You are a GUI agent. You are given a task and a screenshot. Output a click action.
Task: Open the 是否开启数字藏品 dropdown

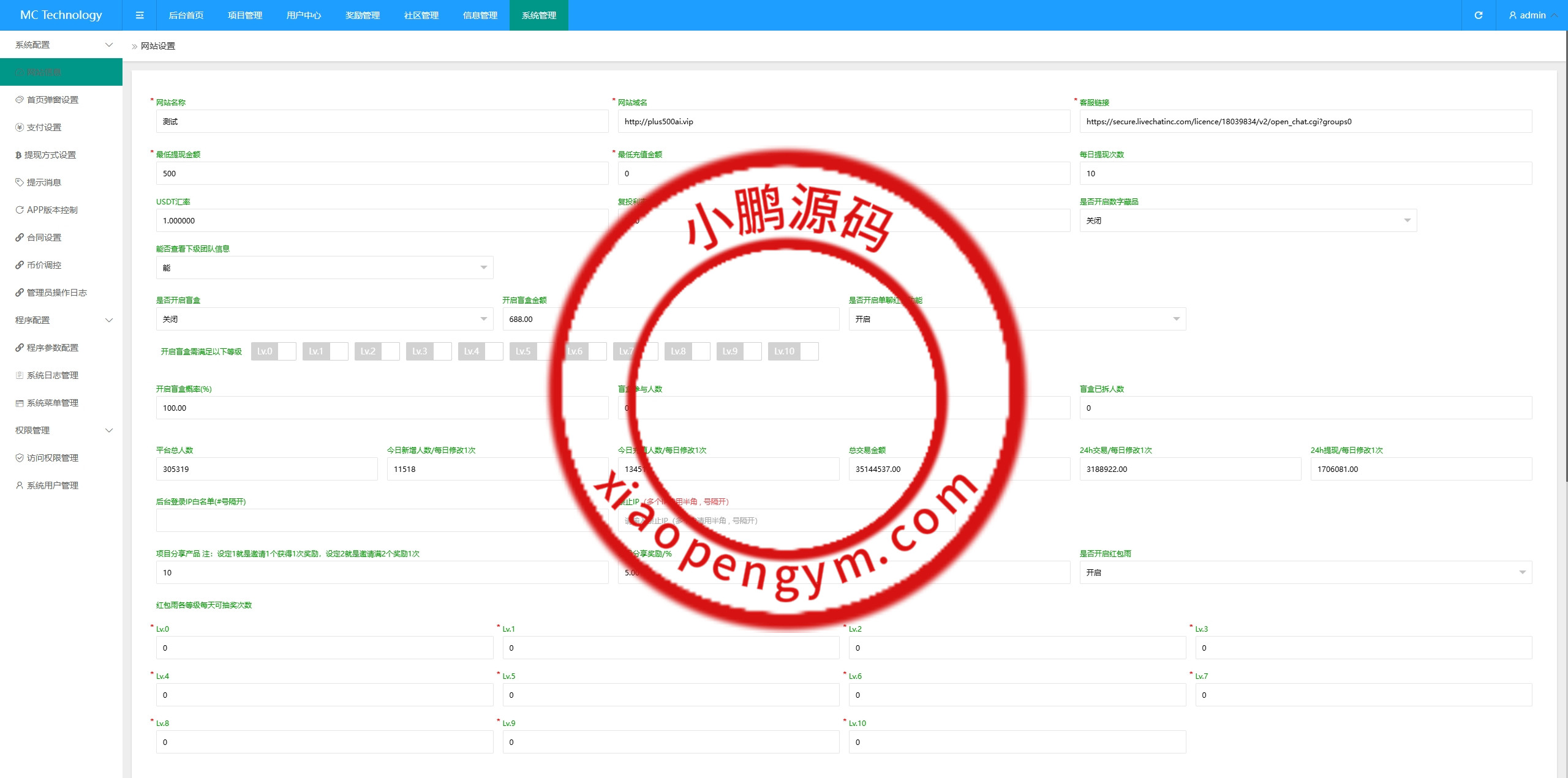pos(1248,220)
